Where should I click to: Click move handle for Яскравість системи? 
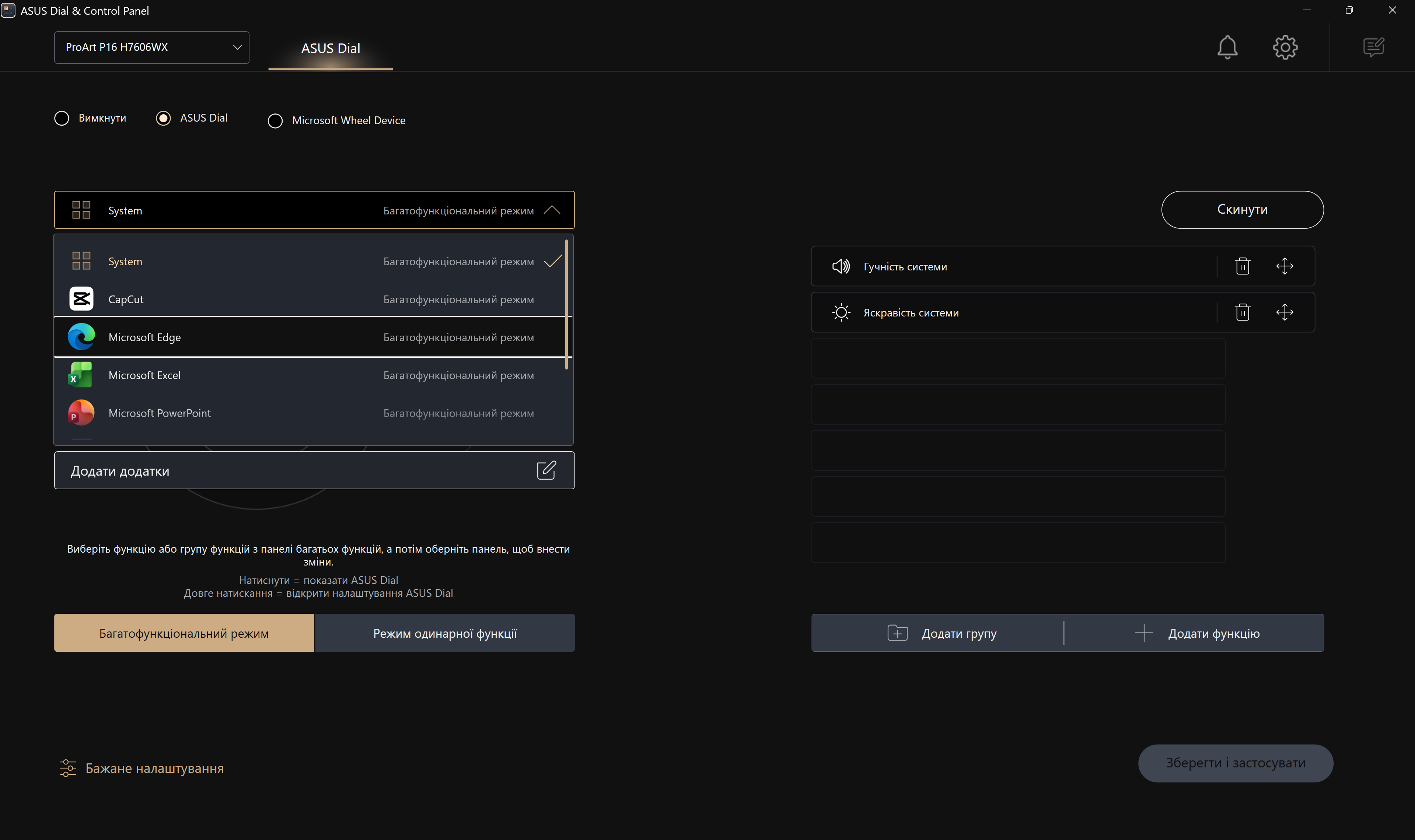click(1284, 312)
